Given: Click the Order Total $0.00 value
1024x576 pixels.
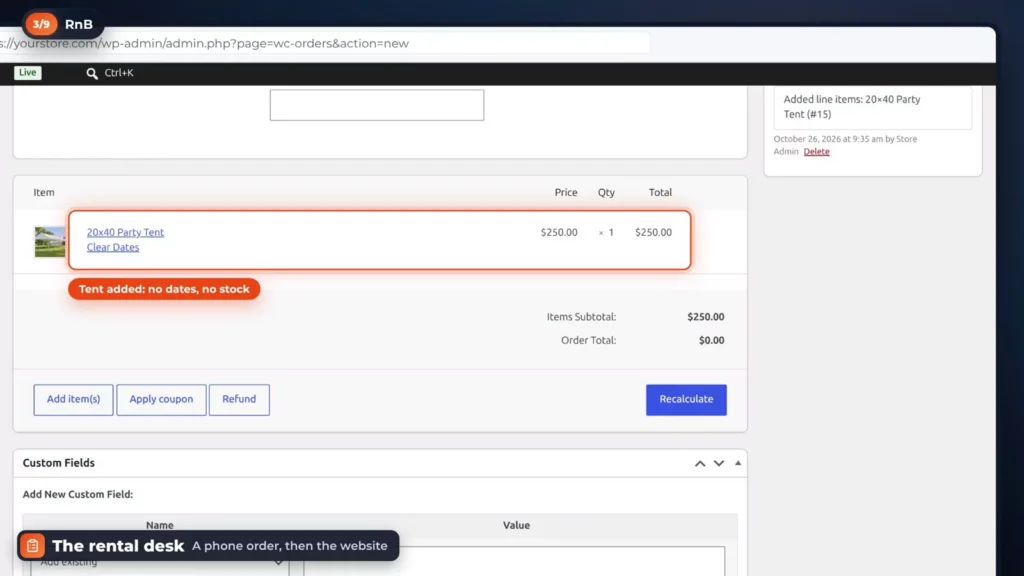Looking at the screenshot, I should [711, 340].
